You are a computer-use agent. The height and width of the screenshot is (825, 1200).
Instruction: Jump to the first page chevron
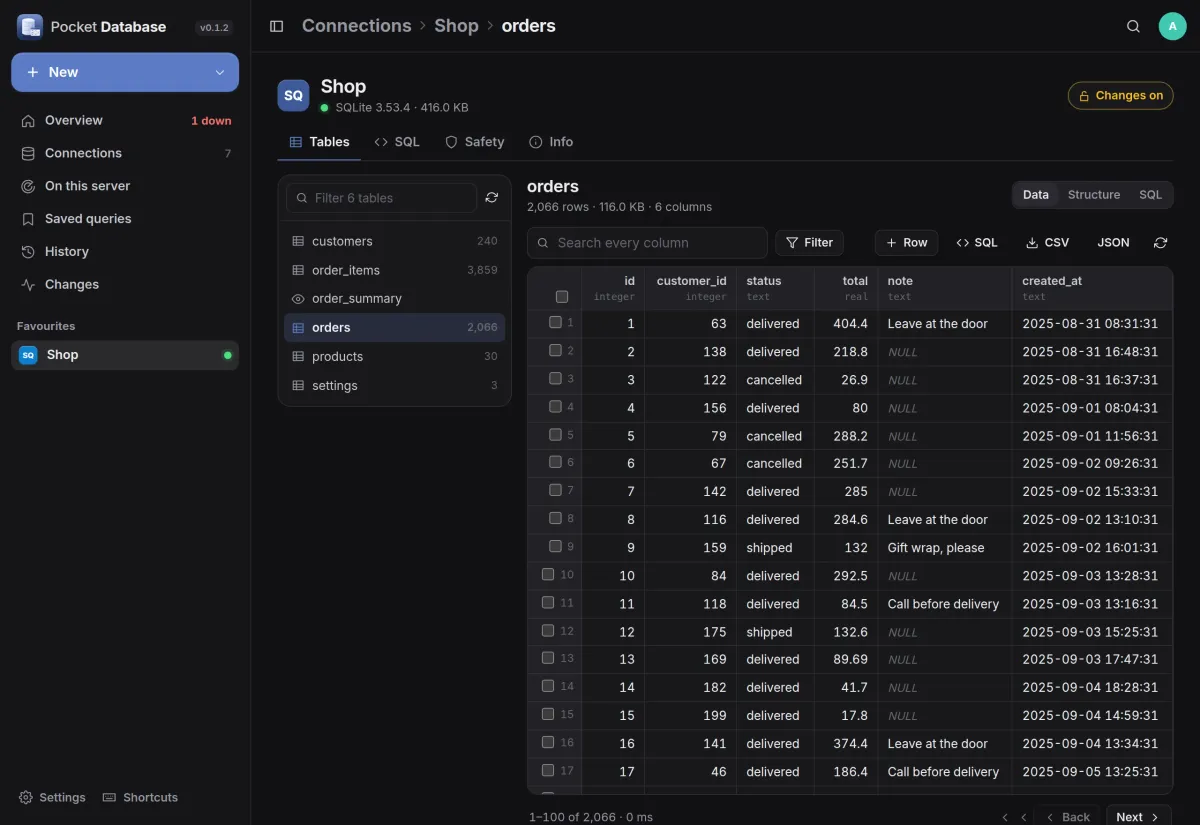[1005, 817]
